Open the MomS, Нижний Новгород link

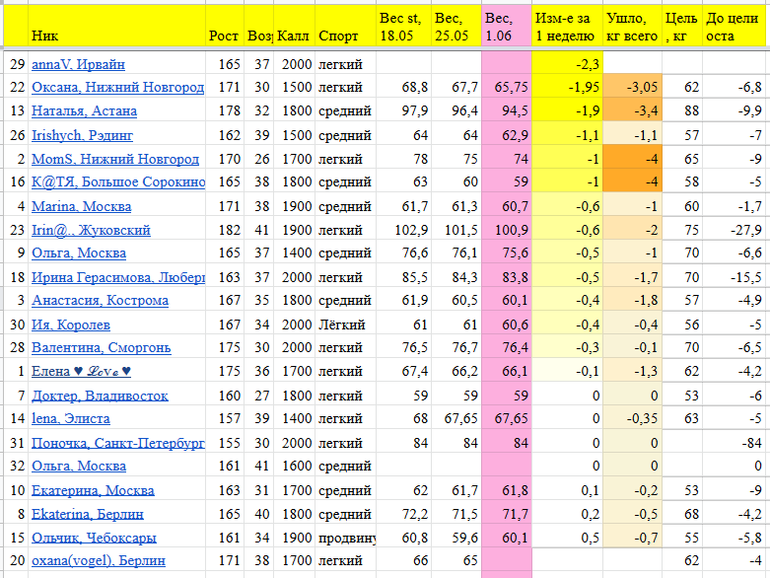coord(115,159)
